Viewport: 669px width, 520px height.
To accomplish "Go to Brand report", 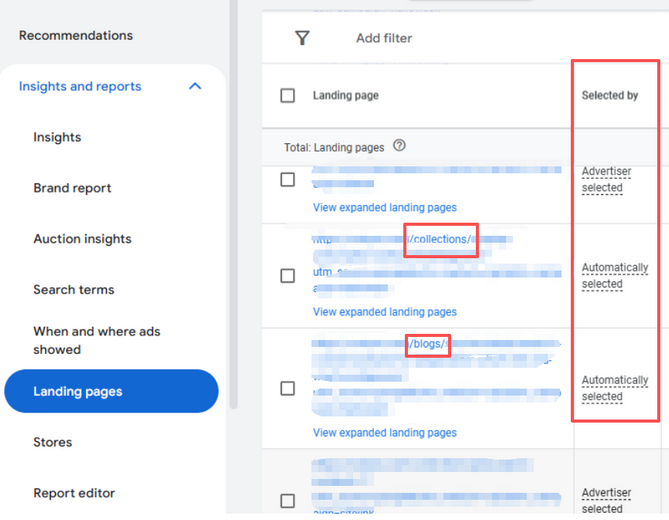I will tap(72, 188).
